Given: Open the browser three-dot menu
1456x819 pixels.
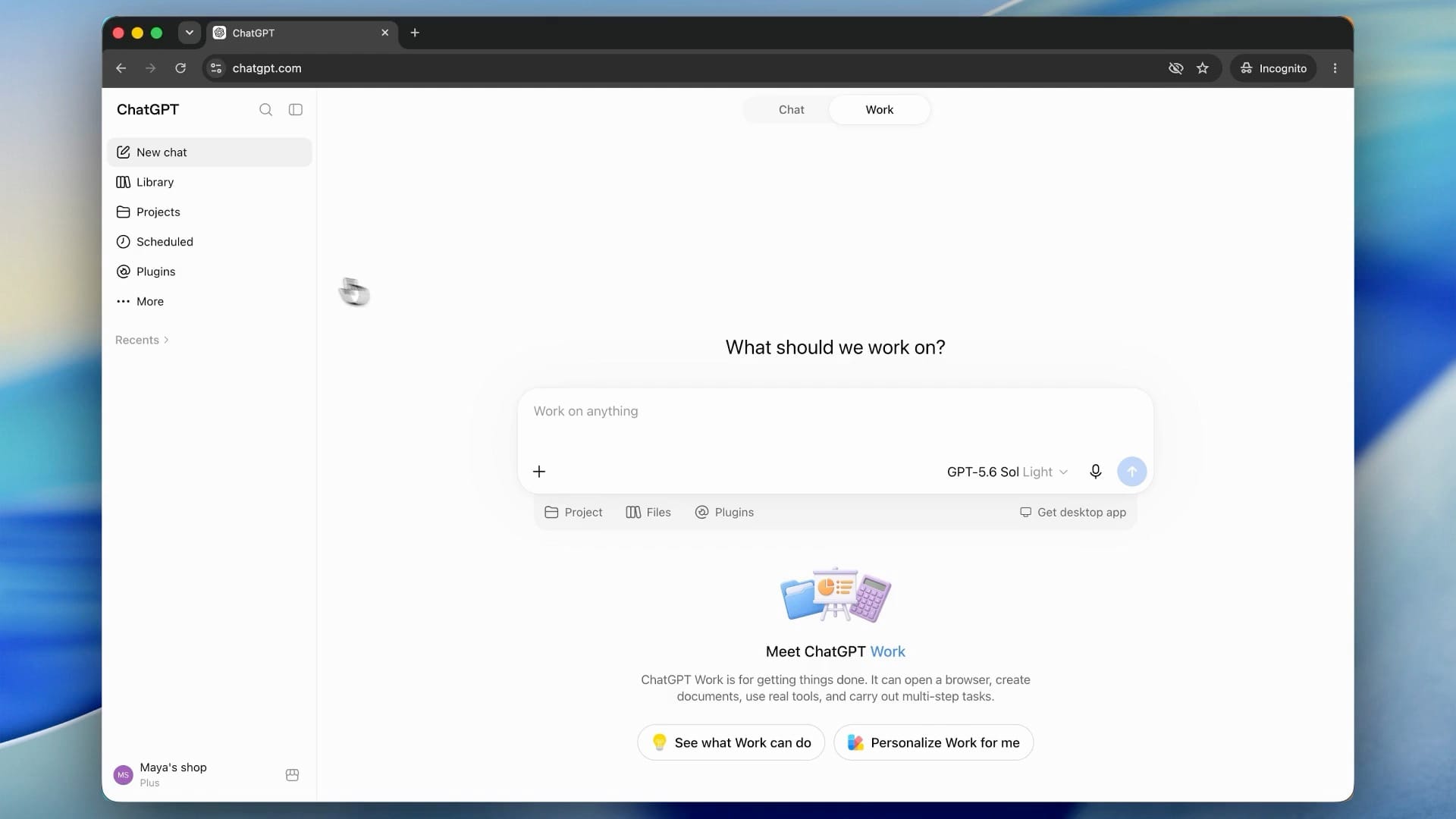Looking at the screenshot, I should [1335, 68].
